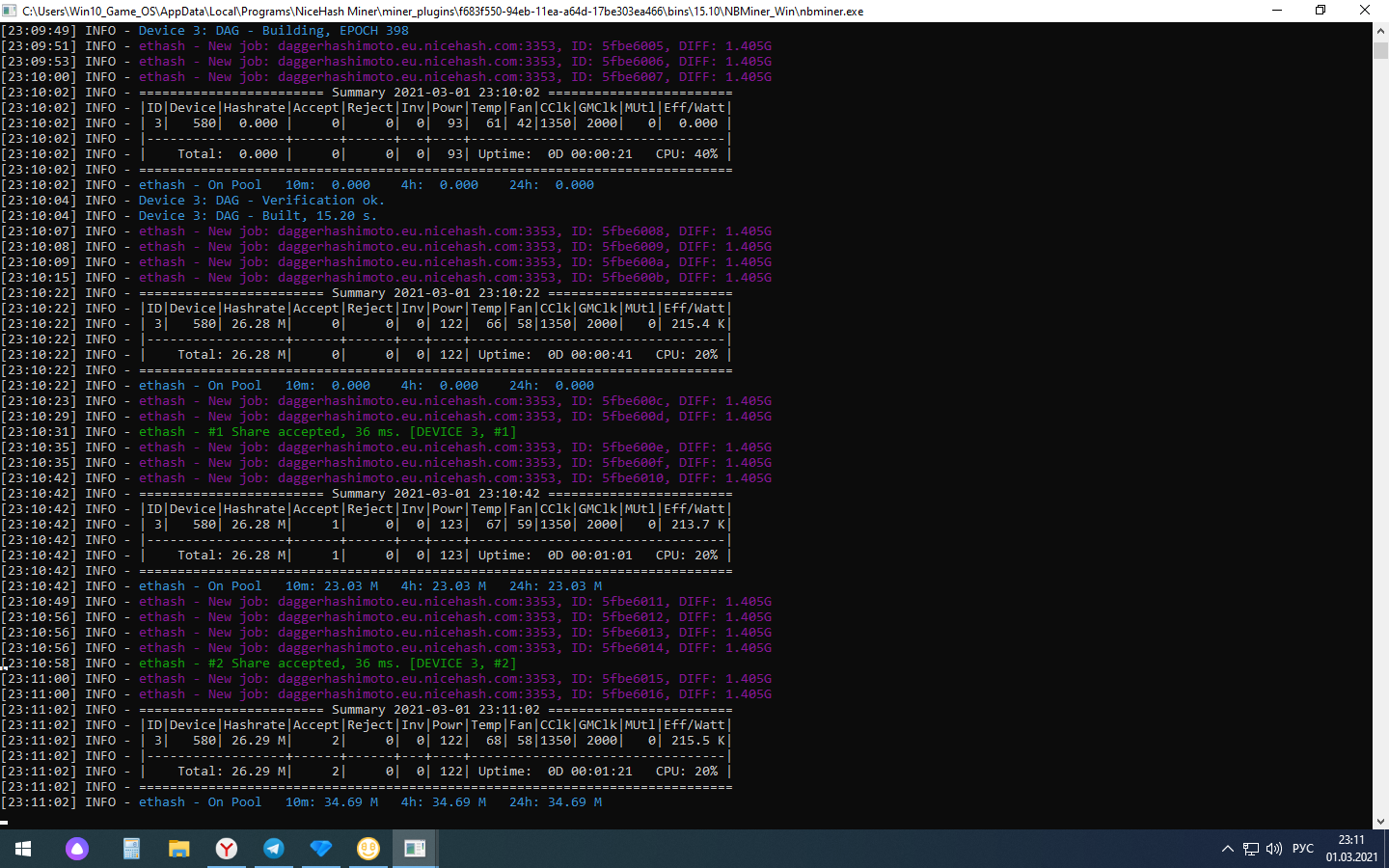Image resolution: width=1389 pixels, height=868 pixels.
Task: Click job line with ID 5fbe6012
Action: pyautogui.click(x=455, y=617)
